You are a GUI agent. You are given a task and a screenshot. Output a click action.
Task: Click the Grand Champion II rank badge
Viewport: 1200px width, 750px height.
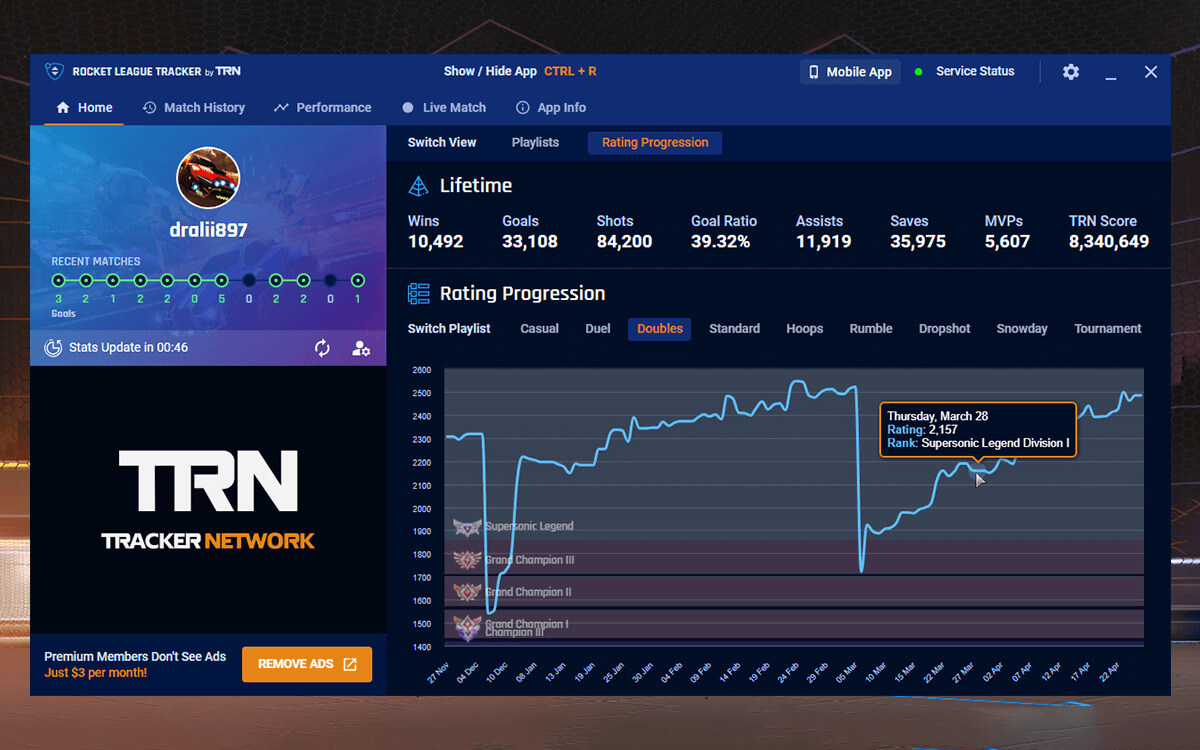[467, 592]
